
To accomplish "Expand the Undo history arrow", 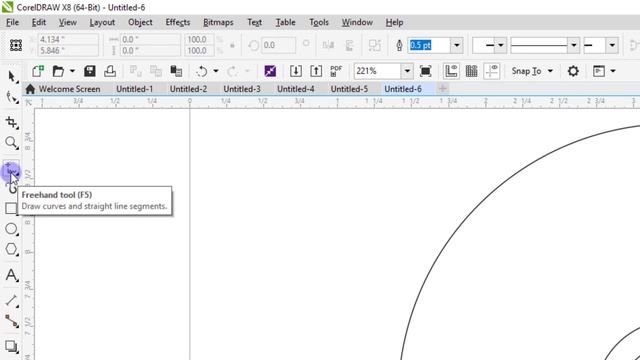I will pos(216,71).
